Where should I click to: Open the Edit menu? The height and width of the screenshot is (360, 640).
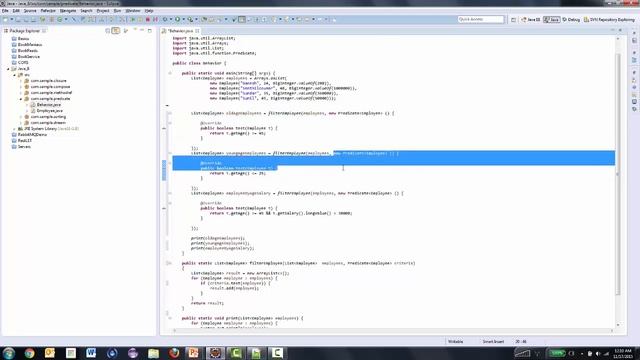point(16,11)
